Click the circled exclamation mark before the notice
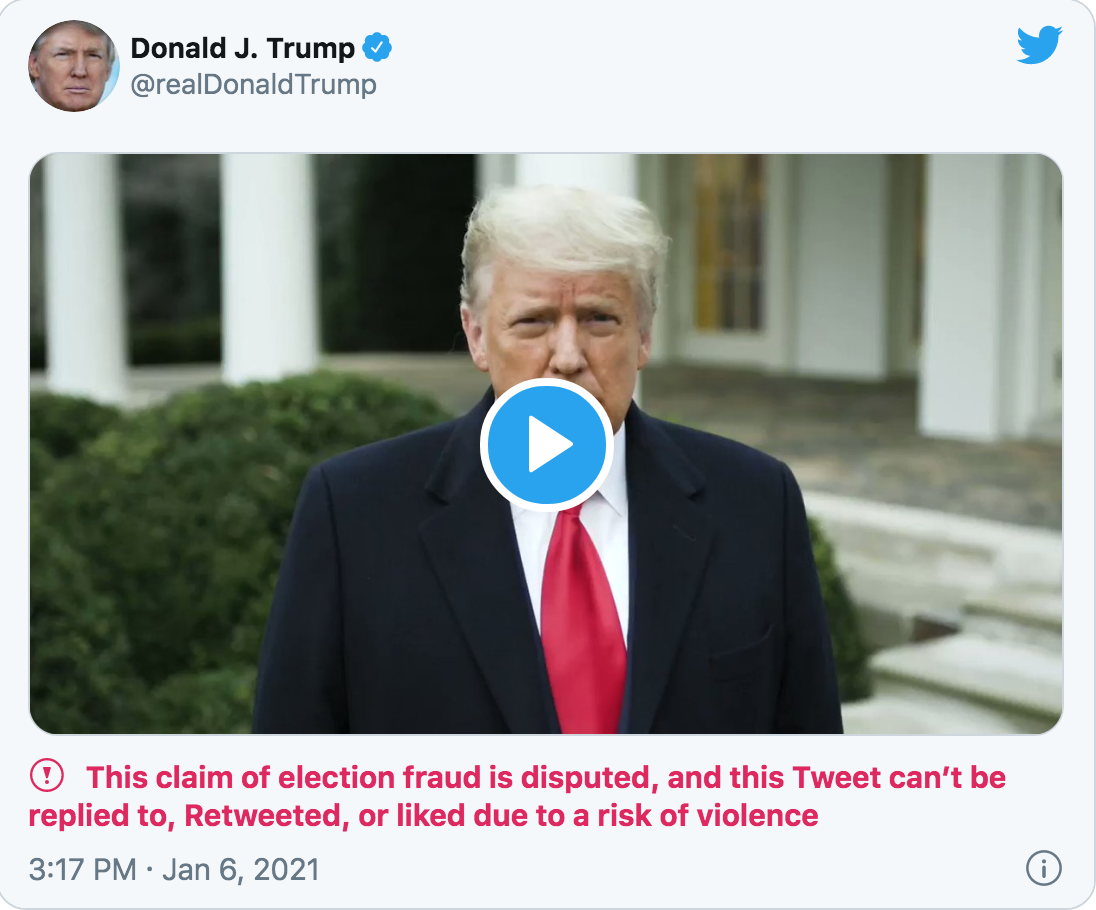This screenshot has height=910, width=1096. coord(49,773)
